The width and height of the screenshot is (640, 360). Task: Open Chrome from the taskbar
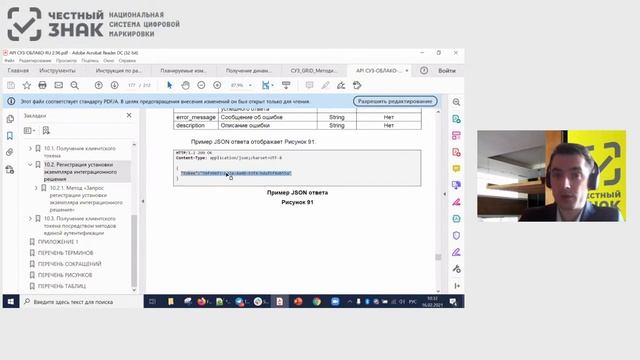(x=316, y=302)
